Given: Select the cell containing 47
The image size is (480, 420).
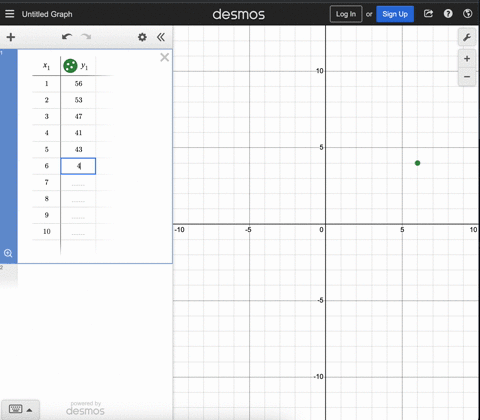Looking at the screenshot, I should (78, 116).
